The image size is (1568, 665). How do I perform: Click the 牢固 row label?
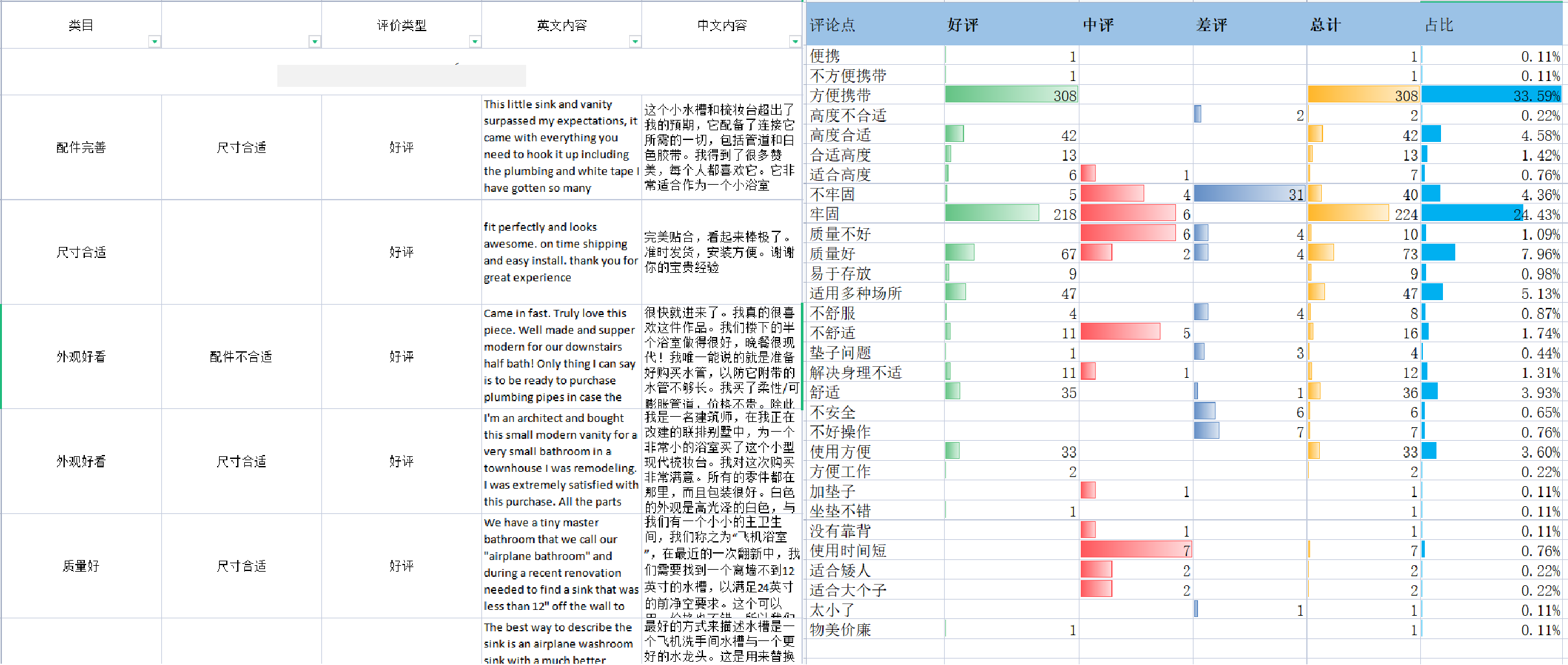[x=825, y=214]
